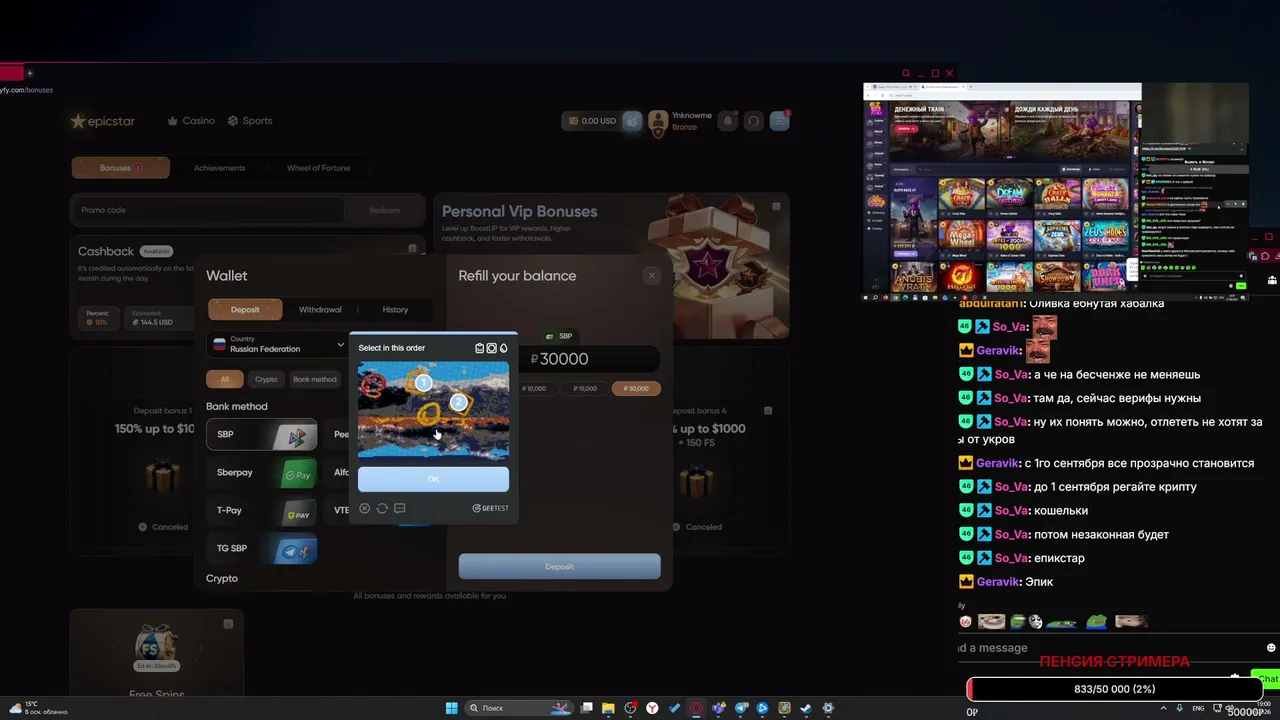The height and width of the screenshot is (720, 1280).
Task: Open the hamburger menu icon
Action: point(780,121)
